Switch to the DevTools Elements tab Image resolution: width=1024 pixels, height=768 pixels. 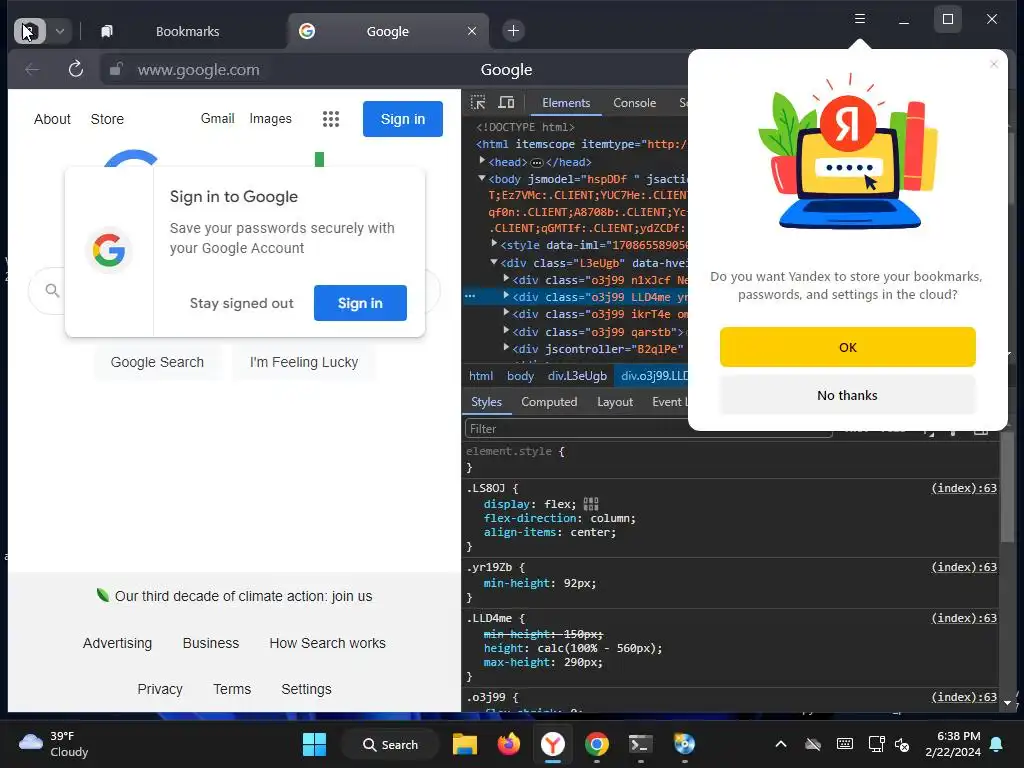(566, 103)
